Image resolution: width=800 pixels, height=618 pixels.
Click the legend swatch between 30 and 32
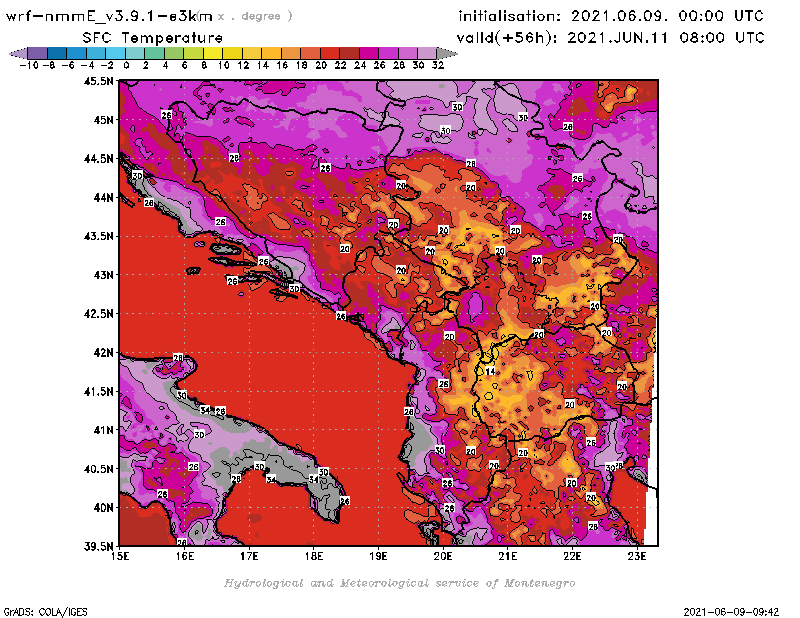click(x=427, y=53)
